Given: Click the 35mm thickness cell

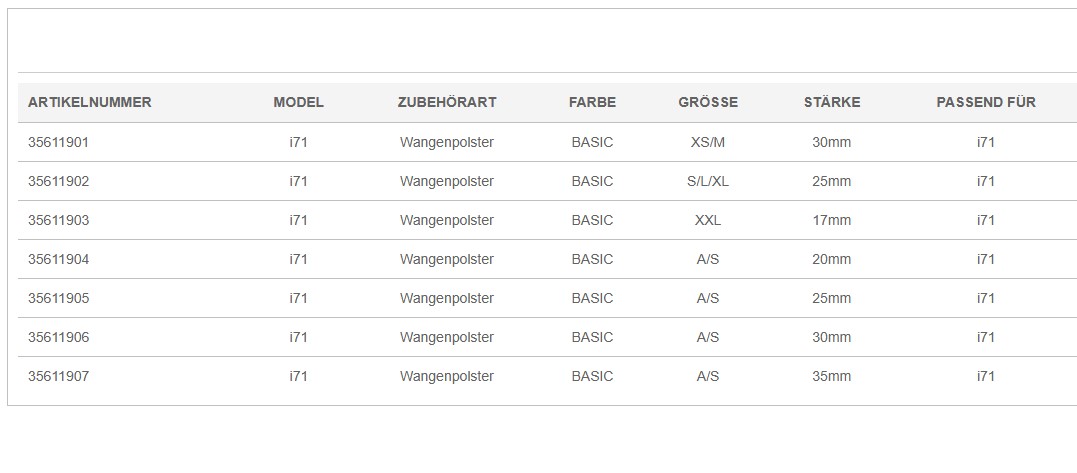Looking at the screenshot, I should [832, 376].
